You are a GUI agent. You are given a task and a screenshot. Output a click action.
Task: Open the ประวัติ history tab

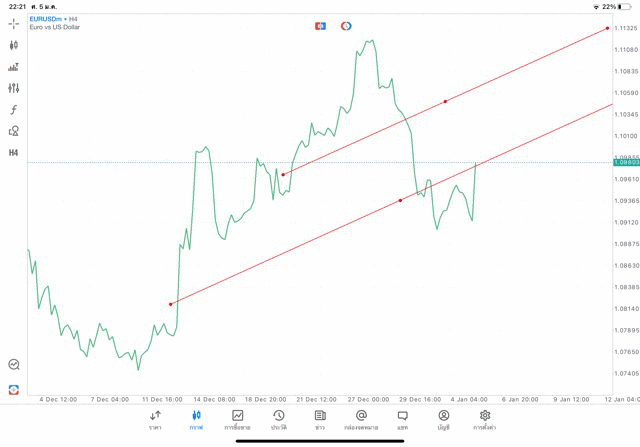pyautogui.click(x=279, y=419)
